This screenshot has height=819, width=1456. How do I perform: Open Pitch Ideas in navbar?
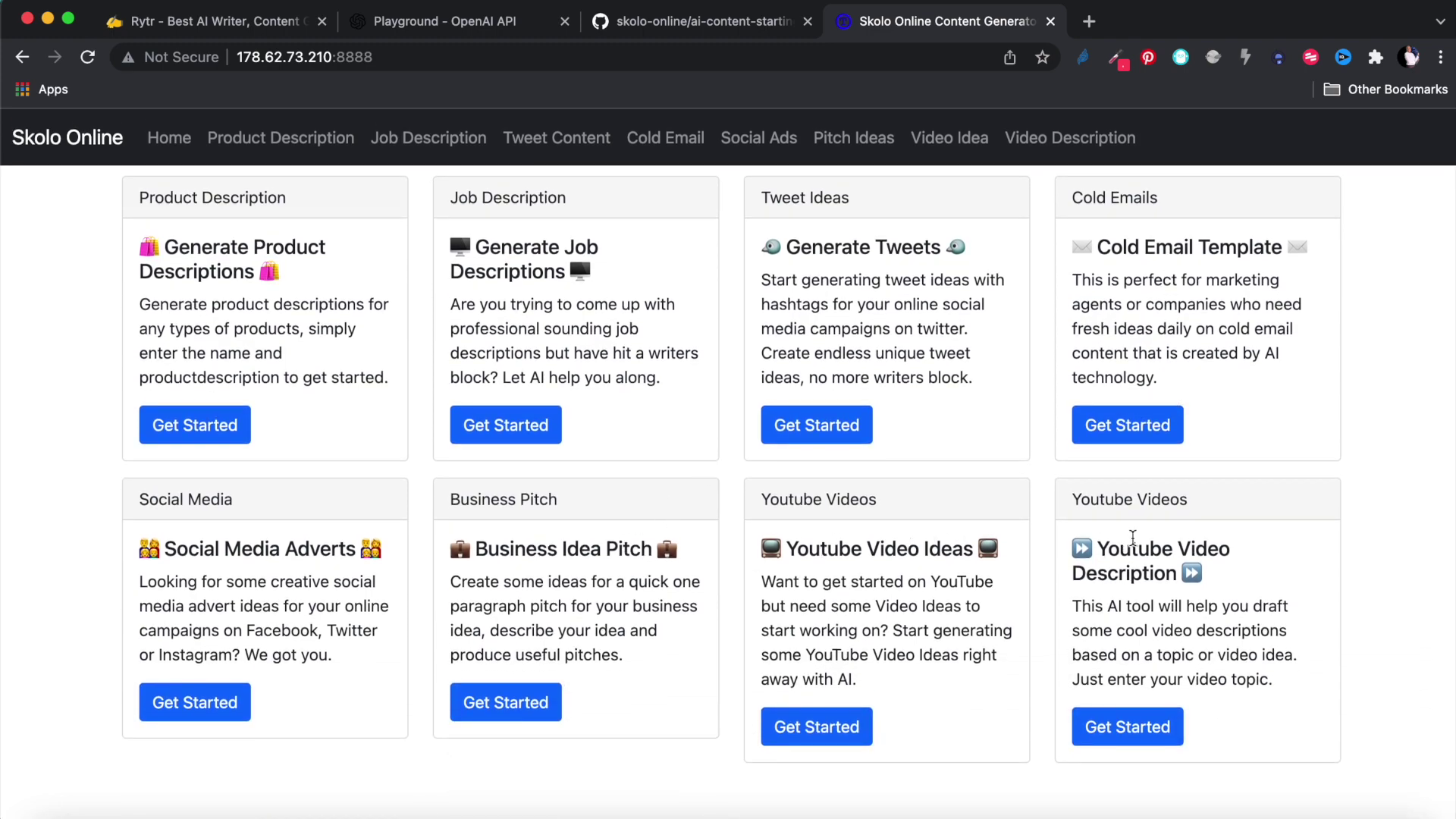853,138
